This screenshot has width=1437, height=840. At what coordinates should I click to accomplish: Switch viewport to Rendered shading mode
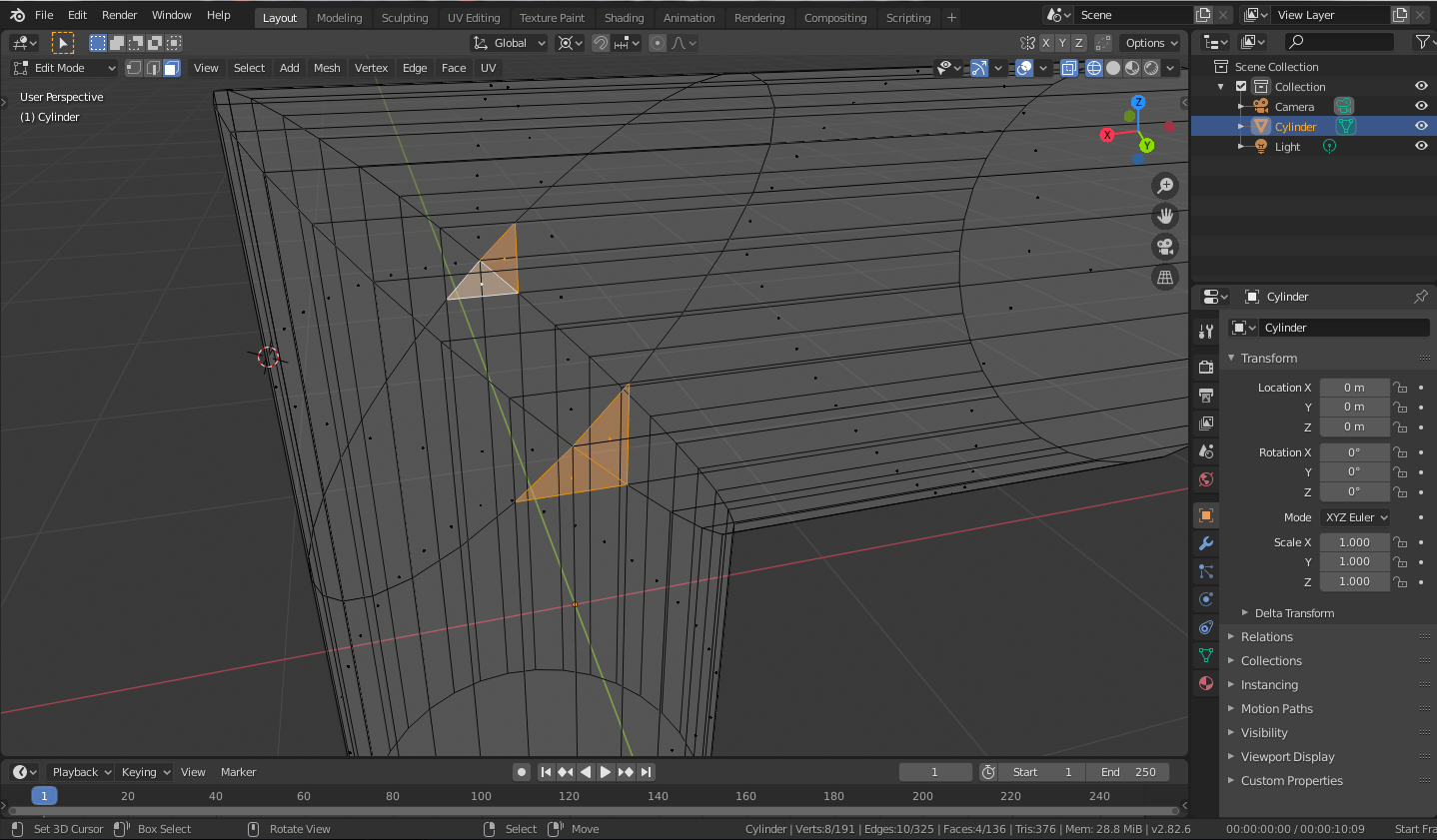1151,68
